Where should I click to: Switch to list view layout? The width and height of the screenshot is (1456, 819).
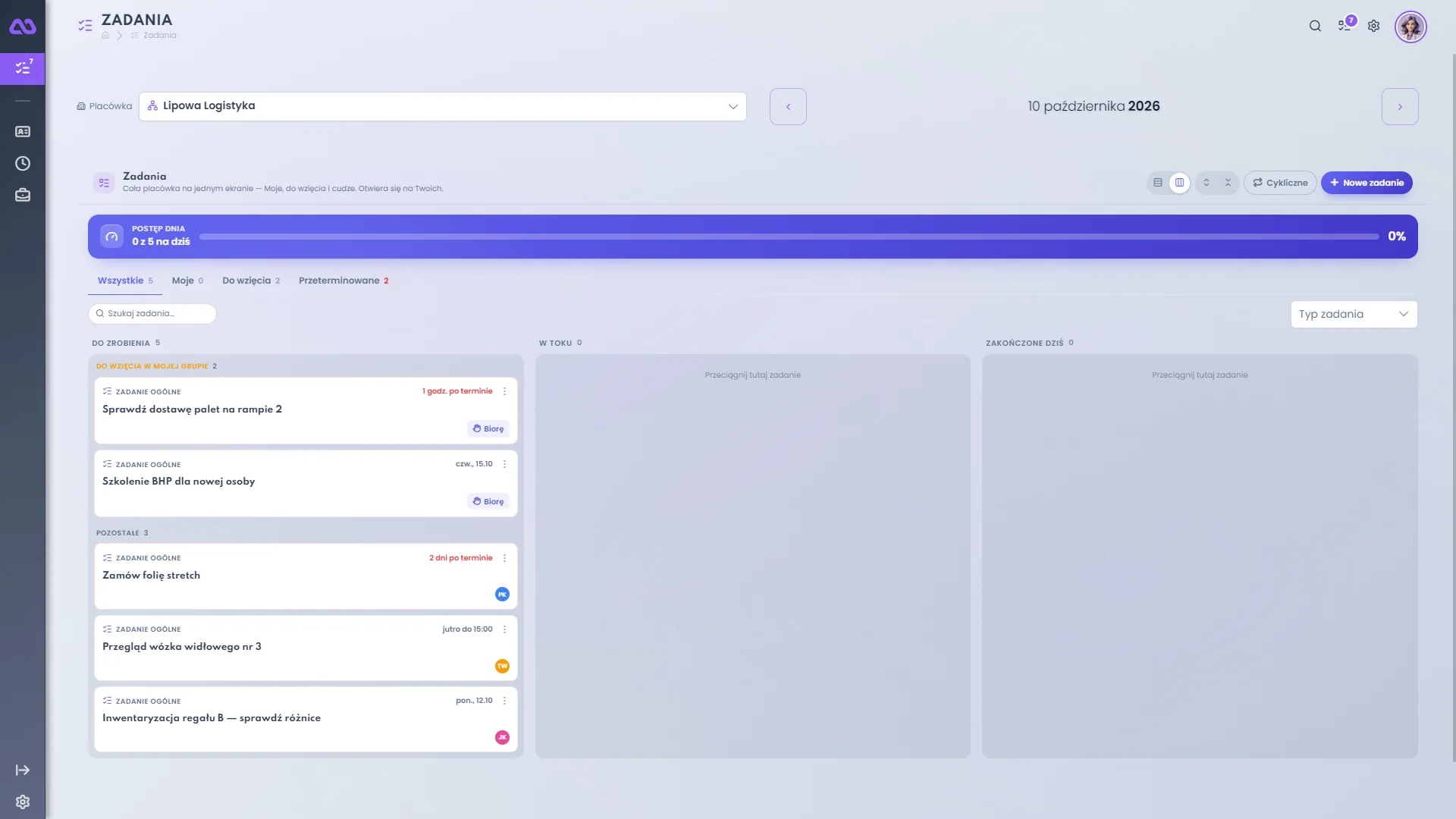1158,183
